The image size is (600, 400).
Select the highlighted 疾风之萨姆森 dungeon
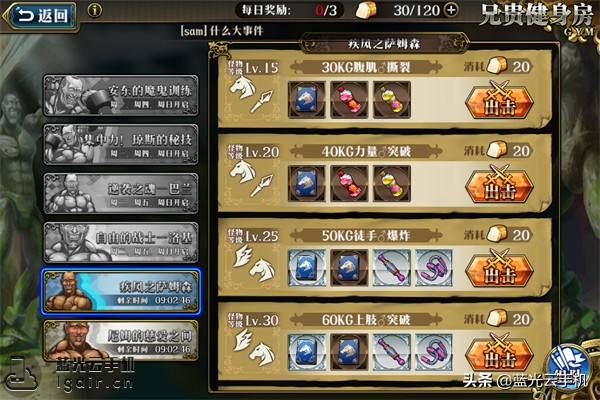pyautogui.click(x=121, y=292)
